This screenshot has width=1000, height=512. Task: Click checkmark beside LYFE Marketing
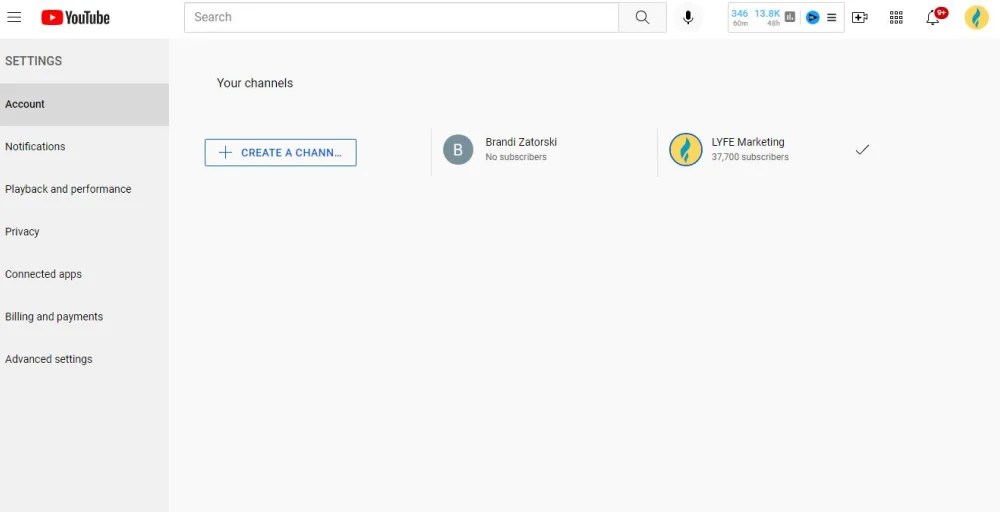(862, 150)
